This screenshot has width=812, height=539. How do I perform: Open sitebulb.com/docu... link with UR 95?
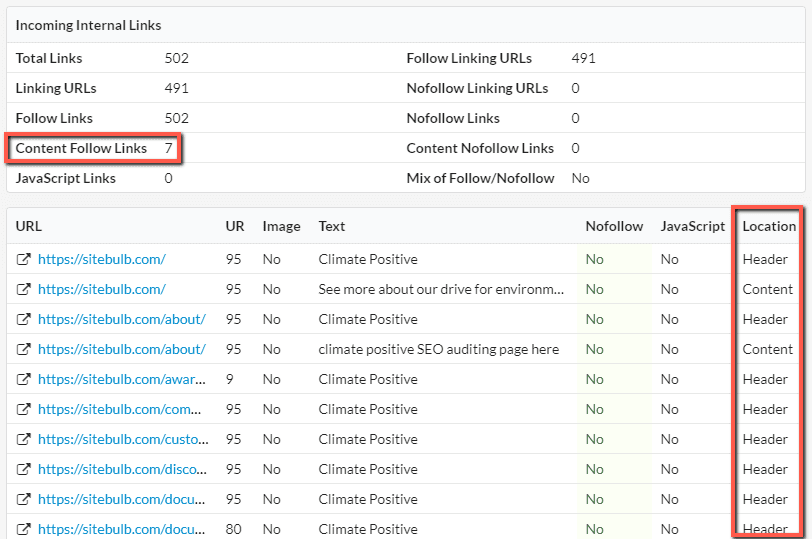(x=122, y=499)
